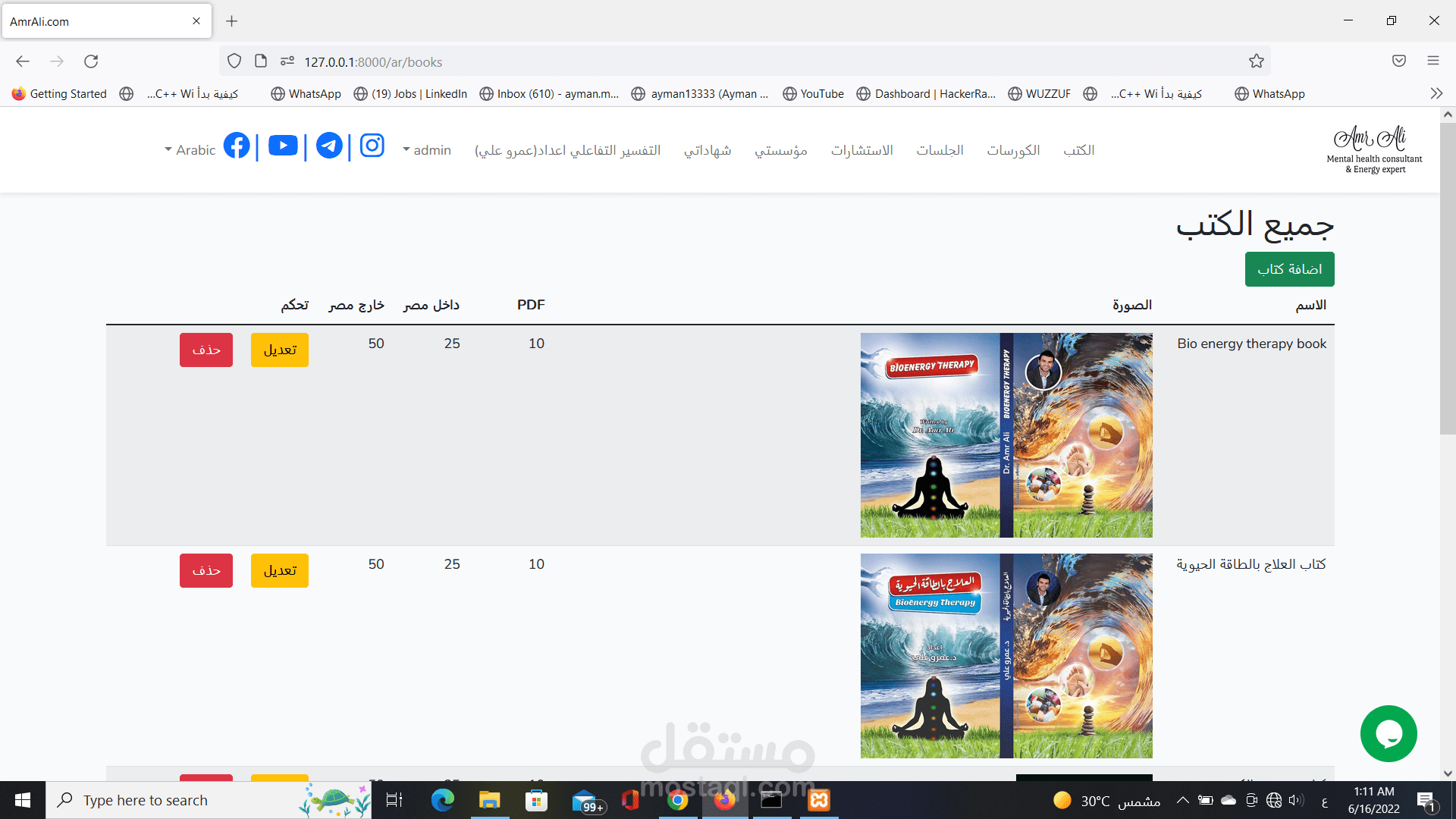Image resolution: width=1456 pixels, height=819 pixels.
Task: Click the XAMPP icon in taskbar
Action: point(819,800)
